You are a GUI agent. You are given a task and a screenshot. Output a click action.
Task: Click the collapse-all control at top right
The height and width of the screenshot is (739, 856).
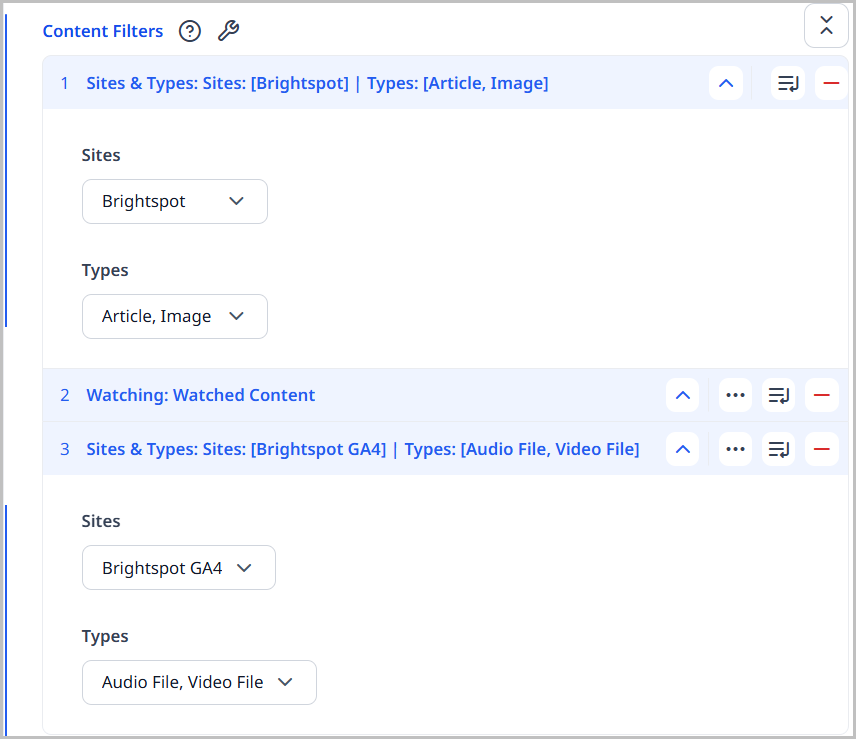826,26
